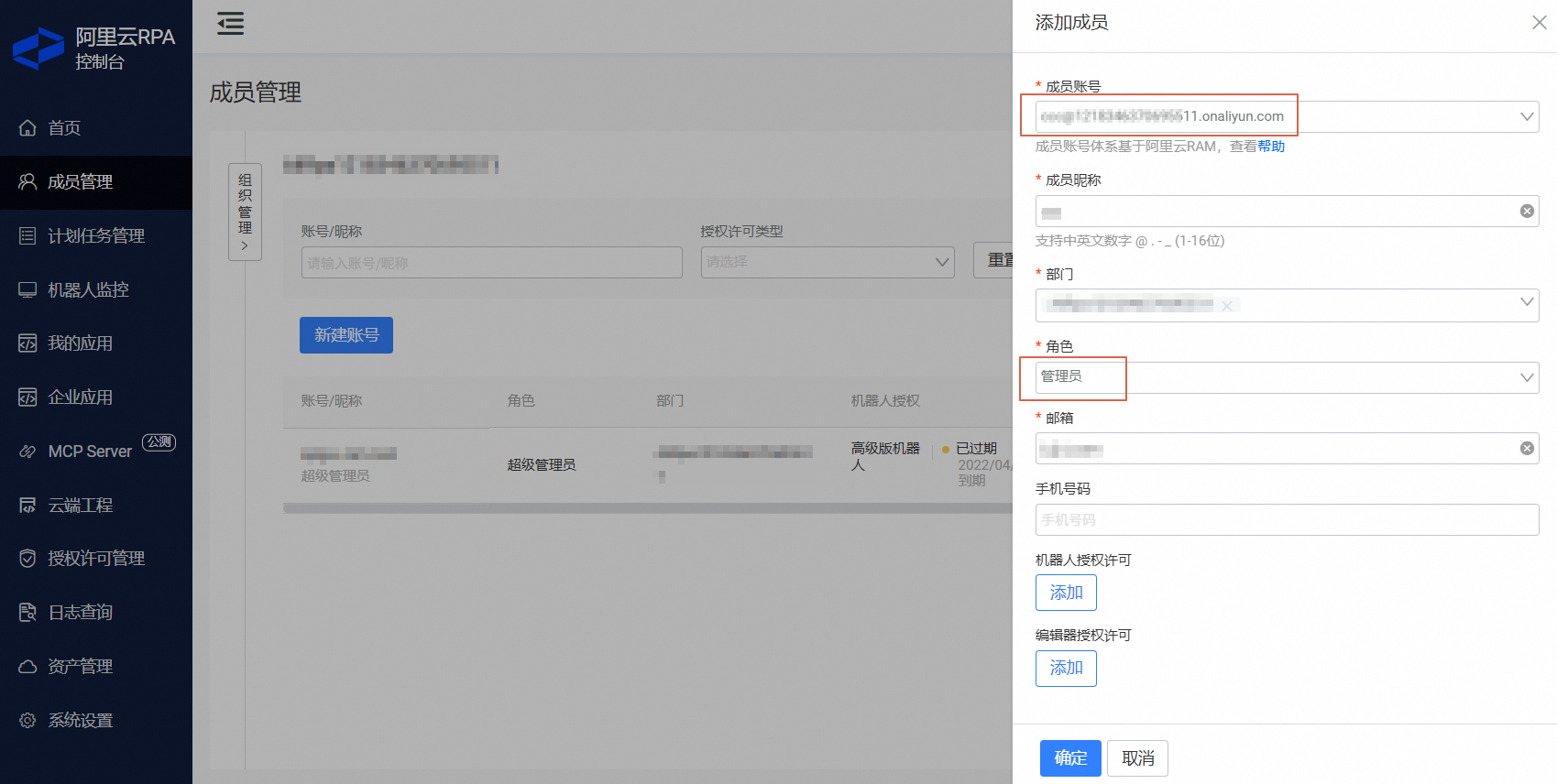Screen dimensions: 1557x784
Task: Click the shield icon beside 授权许可管理
Action: coord(27,559)
